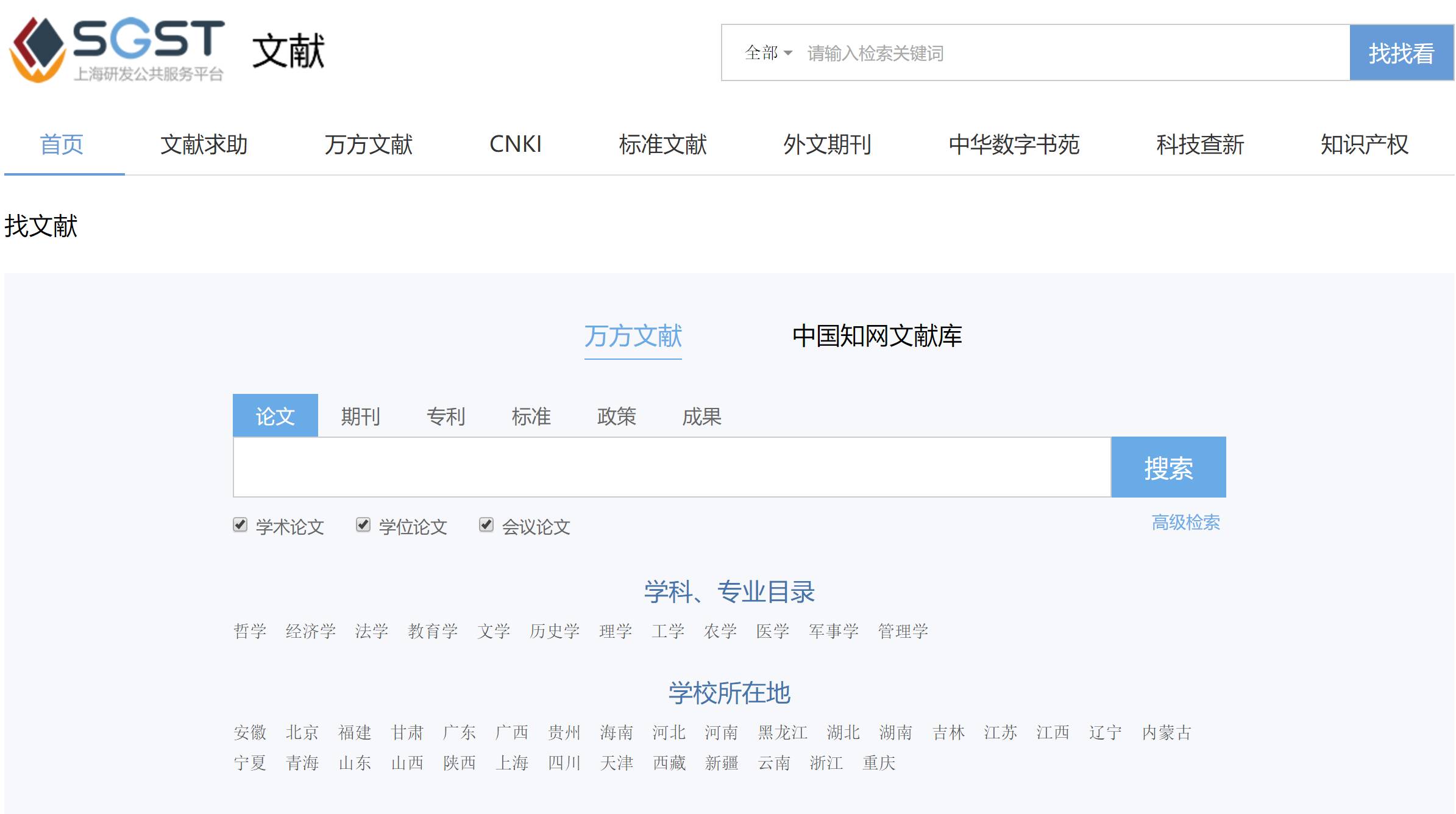Browse the 军事学 subject category

coord(834,631)
